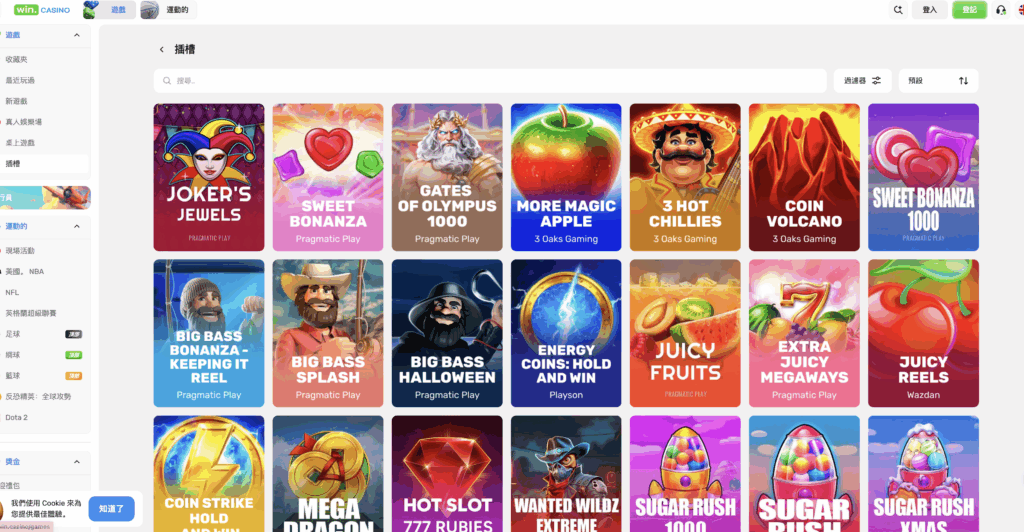Switch to the 遊戲 top tab
The image size is (1024, 532).
[110, 10]
